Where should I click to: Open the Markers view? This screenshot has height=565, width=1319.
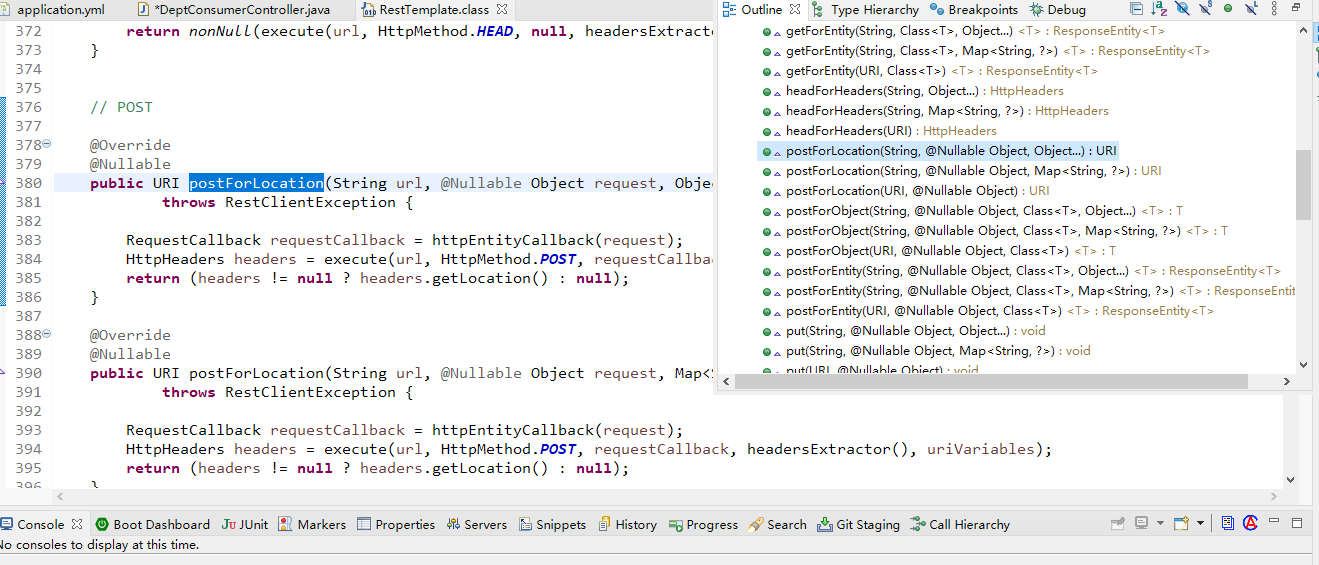[312, 524]
